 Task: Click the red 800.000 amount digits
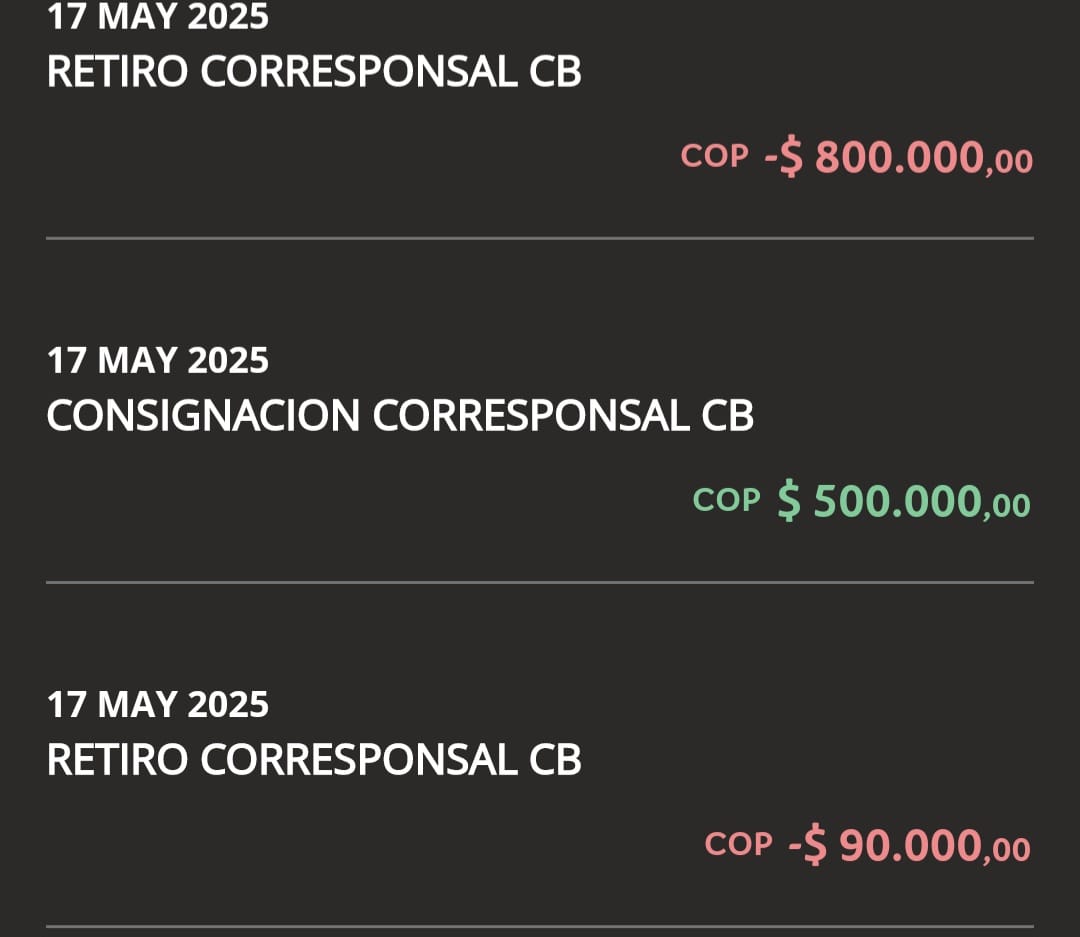click(899, 158)
